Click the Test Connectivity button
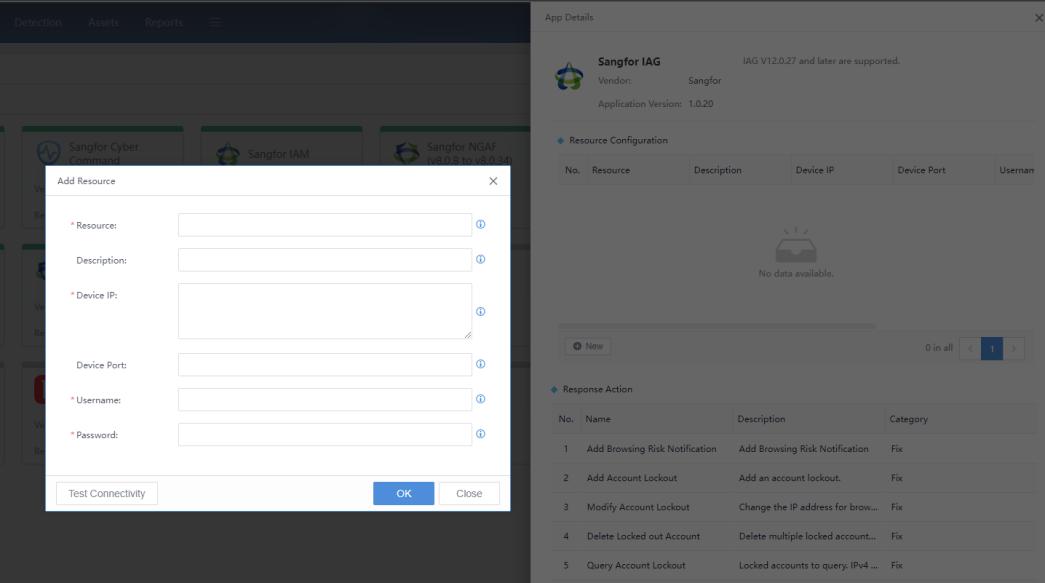 click(x=107, y=494)
